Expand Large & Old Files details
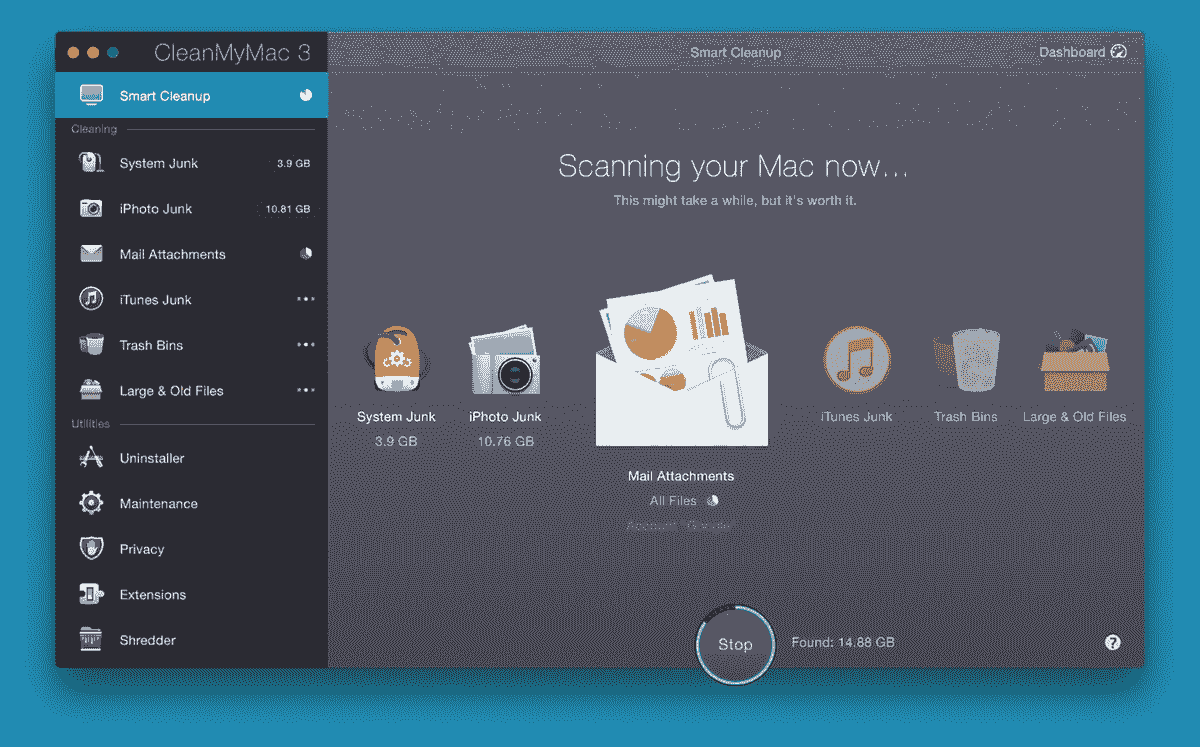This screenshot has width=1200, height=747. click(x=306, y=390)
